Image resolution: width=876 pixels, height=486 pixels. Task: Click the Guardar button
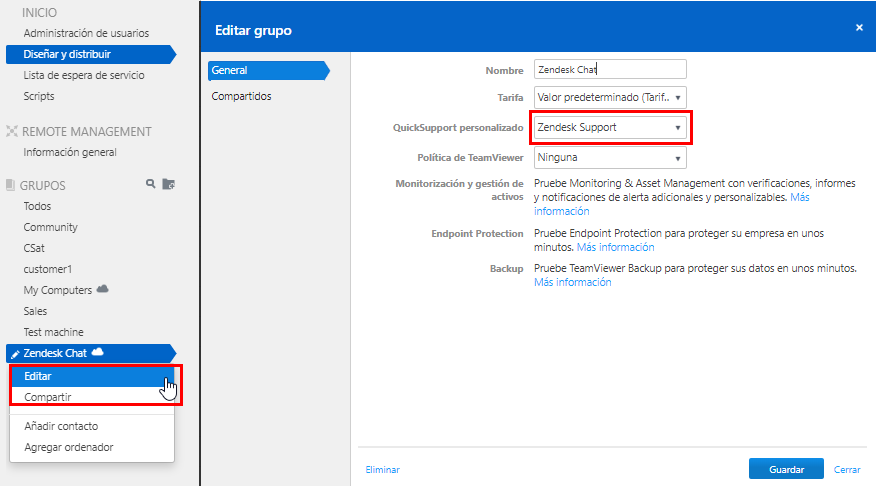[786, 469]
